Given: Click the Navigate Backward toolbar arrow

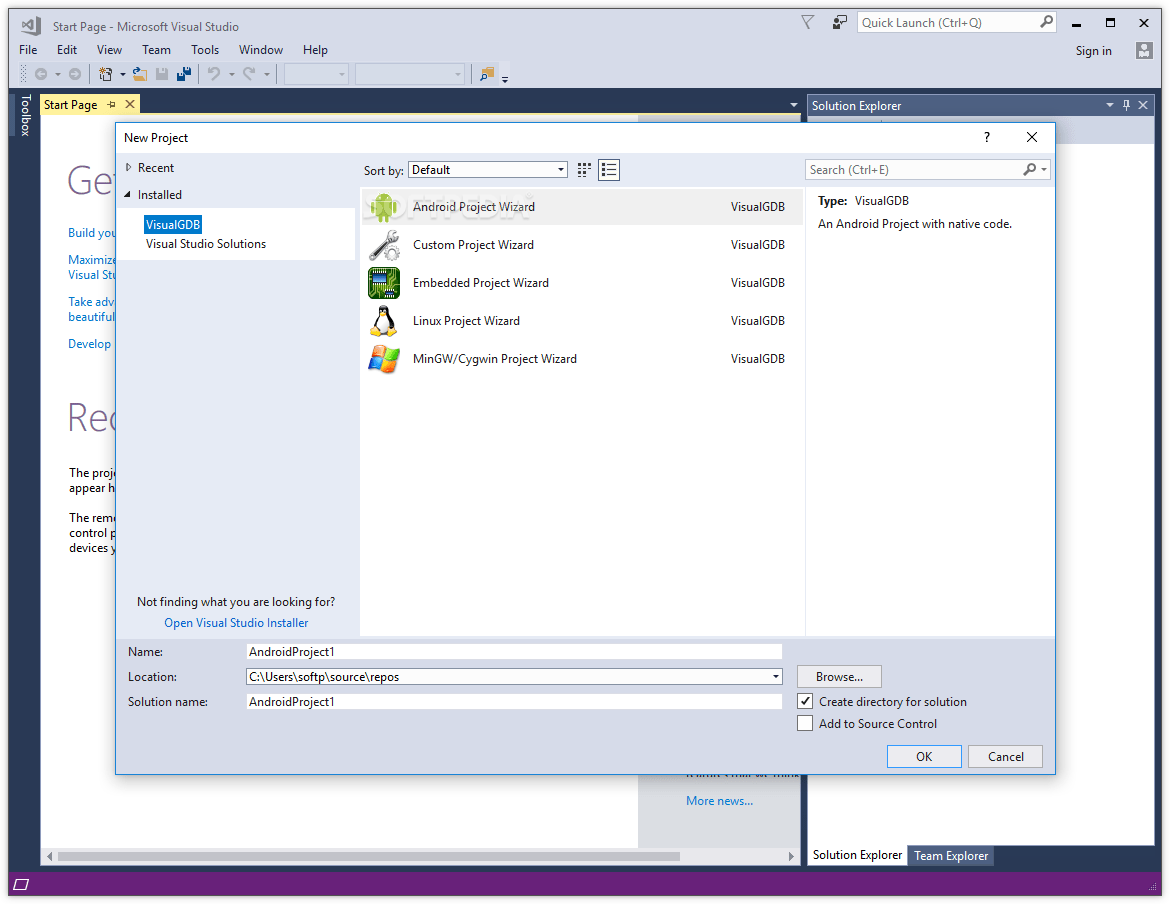Looking at the screenshot, I should (41, 74).
